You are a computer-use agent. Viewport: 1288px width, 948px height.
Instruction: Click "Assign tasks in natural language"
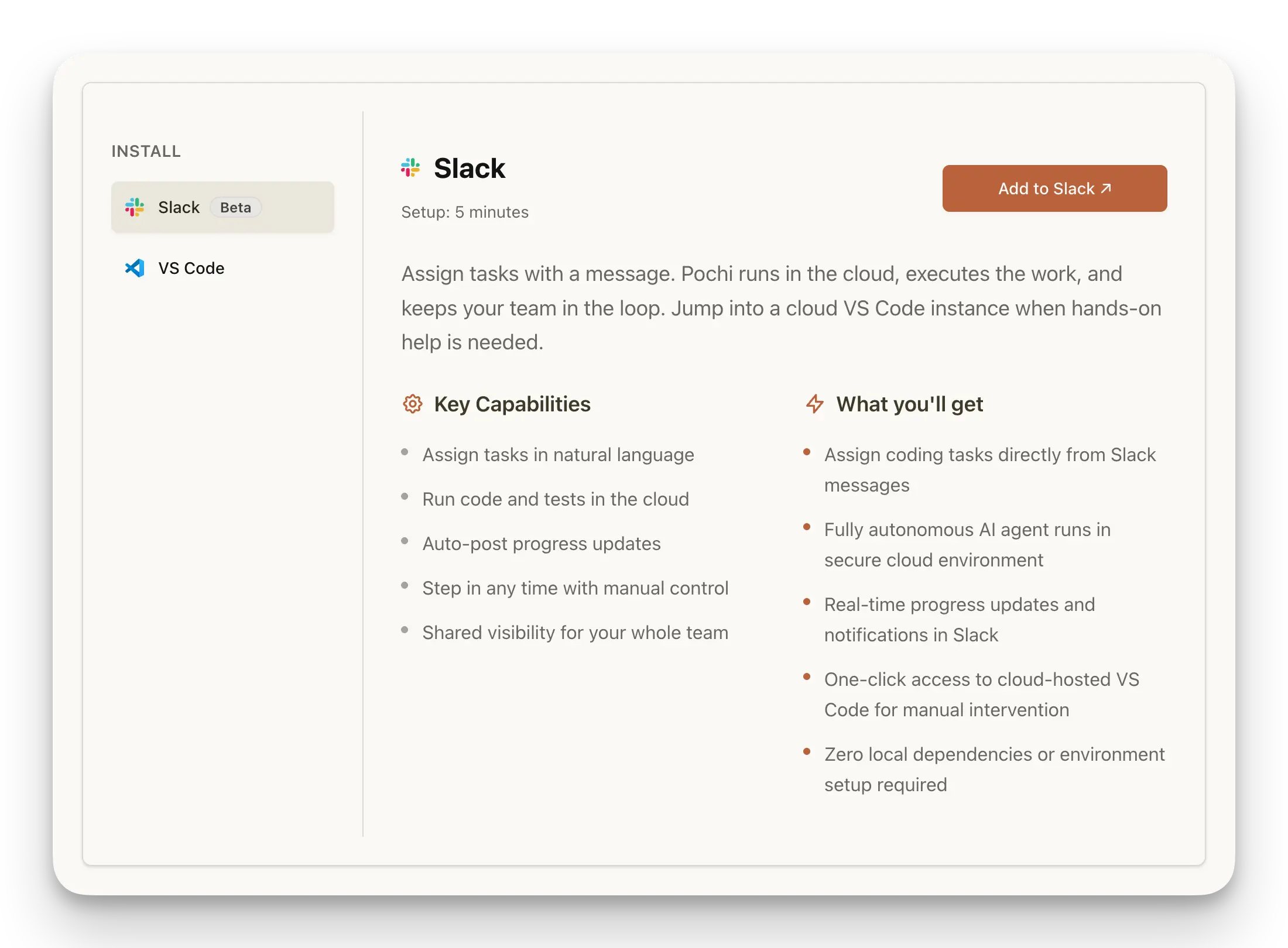coord(558,455)
